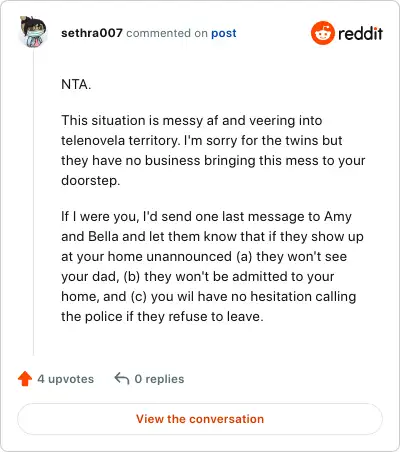
Task: Click the sethra007 user avatar
Action: point(33,32)
